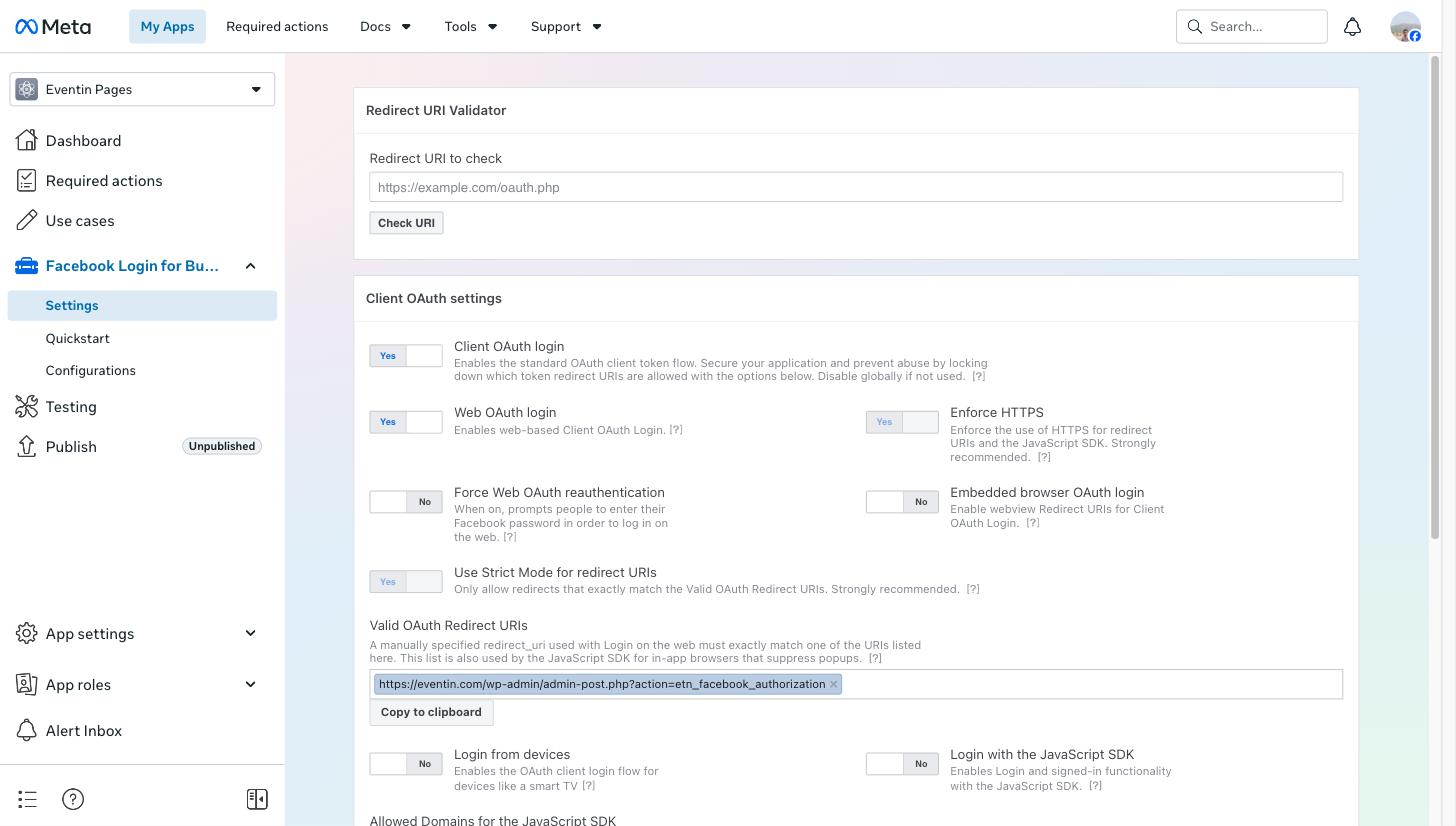Click the Facebook Login briefcase icon
The image size is (1456, 826).
tap(27, 266)
